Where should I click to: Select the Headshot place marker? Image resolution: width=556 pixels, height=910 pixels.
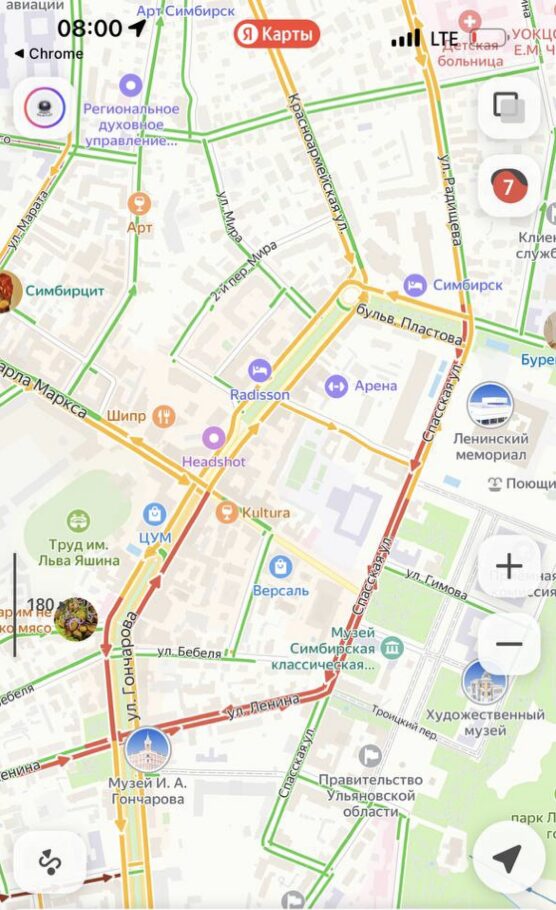[214, 438]
